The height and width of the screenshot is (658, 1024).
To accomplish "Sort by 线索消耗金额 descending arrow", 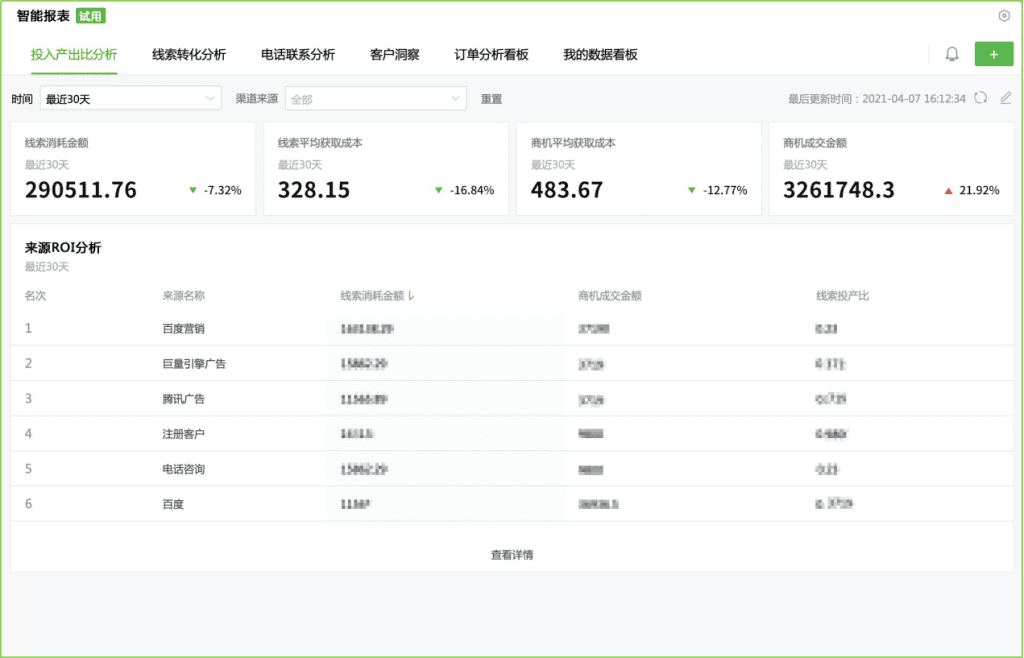I will [x=412, y=296].
